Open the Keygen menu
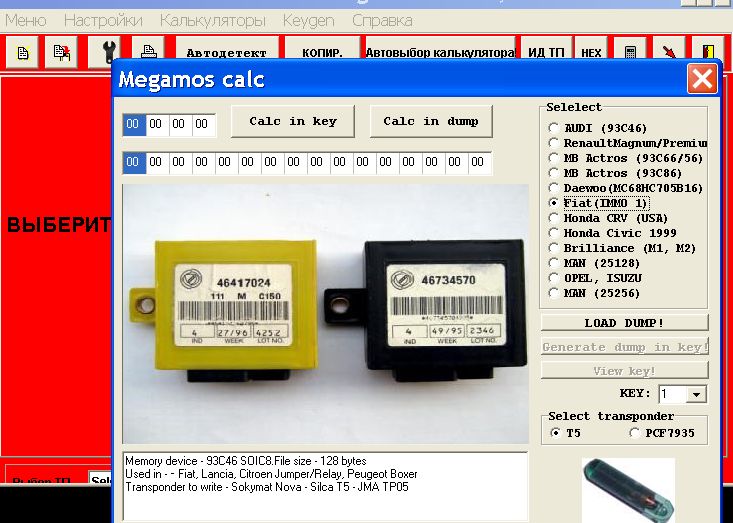Viewport: 733px width, 523px height. tap(309, 21)
